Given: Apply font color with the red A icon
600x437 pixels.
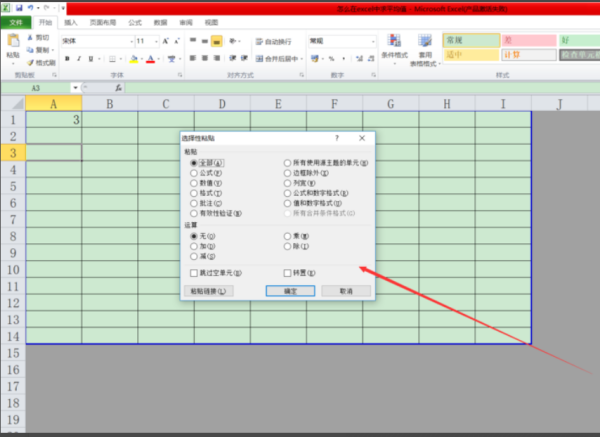Looking at the screenshot, I should (150, 59).
